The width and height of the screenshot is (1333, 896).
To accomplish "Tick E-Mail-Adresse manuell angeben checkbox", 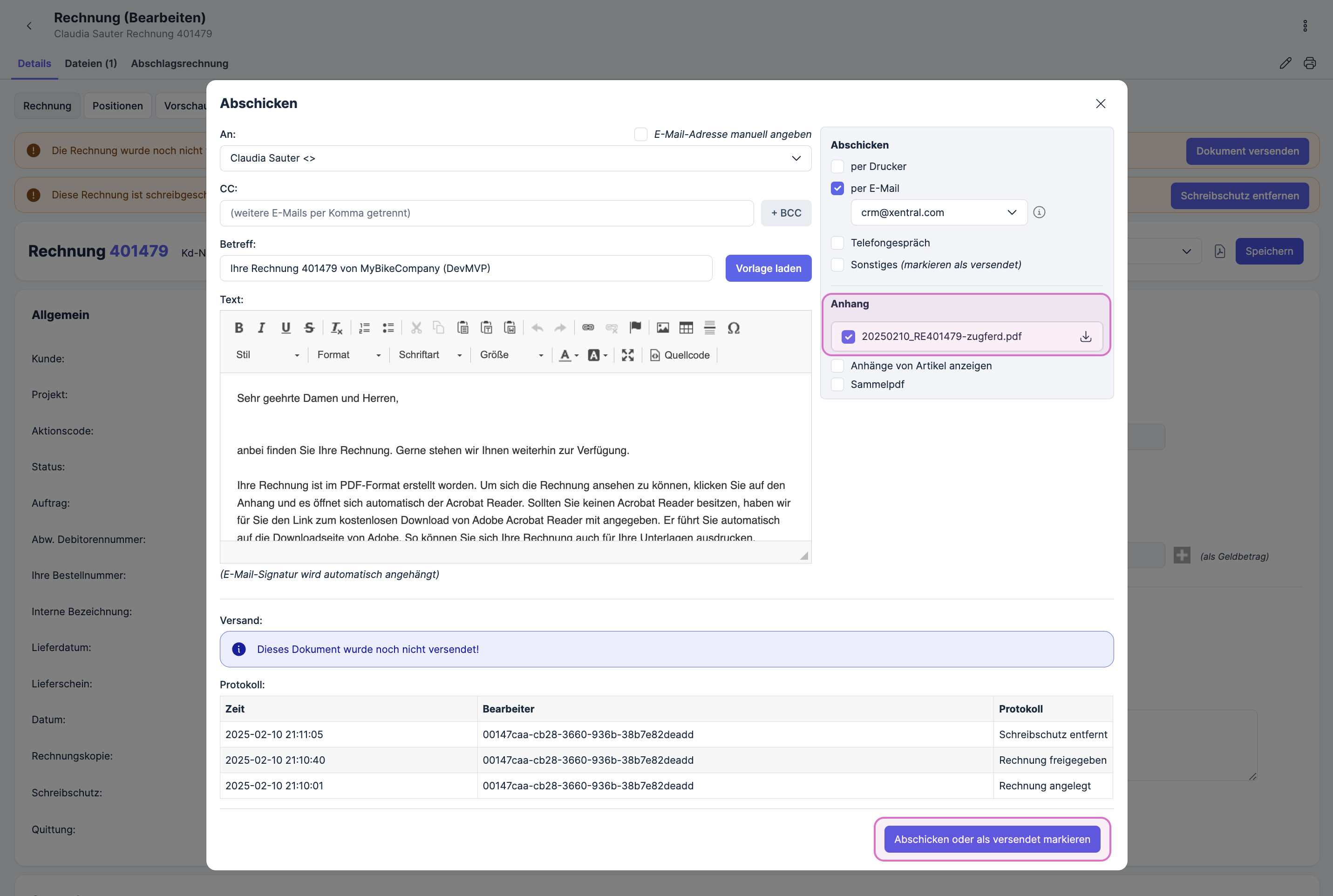I will click(x=640, y=134).
